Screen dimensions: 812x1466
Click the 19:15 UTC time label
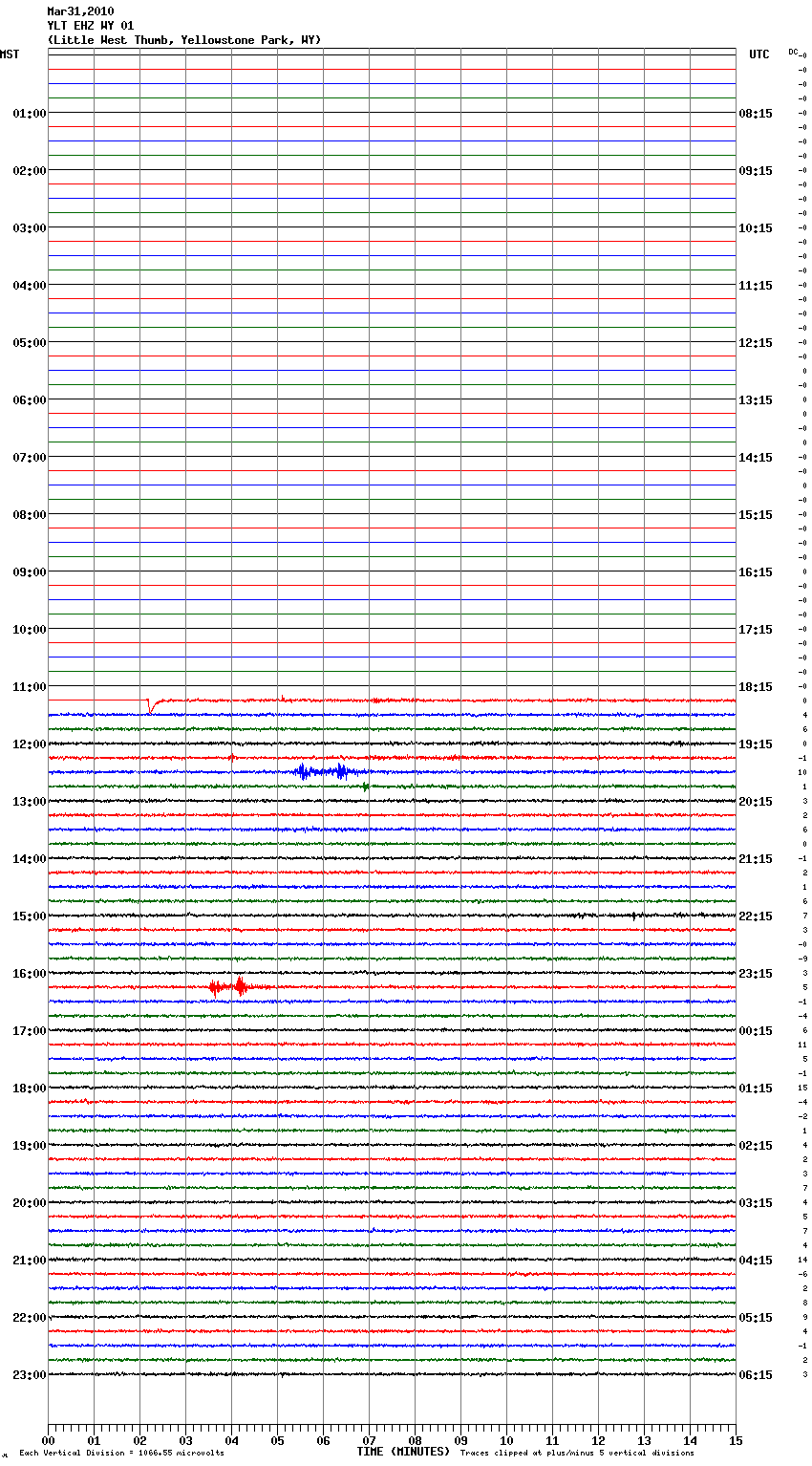756,744
